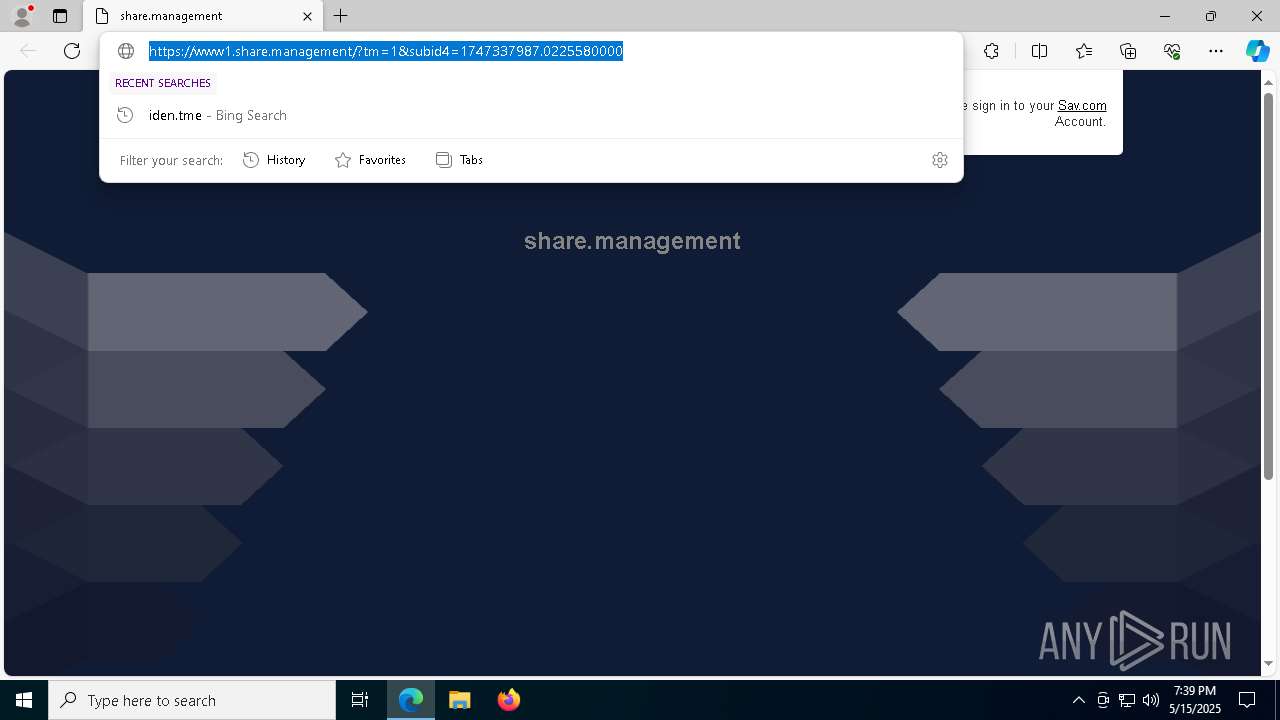Open the Collections icon
Image resolution: width=1280 pixels, height=720 pixels.
(1128, 51)
